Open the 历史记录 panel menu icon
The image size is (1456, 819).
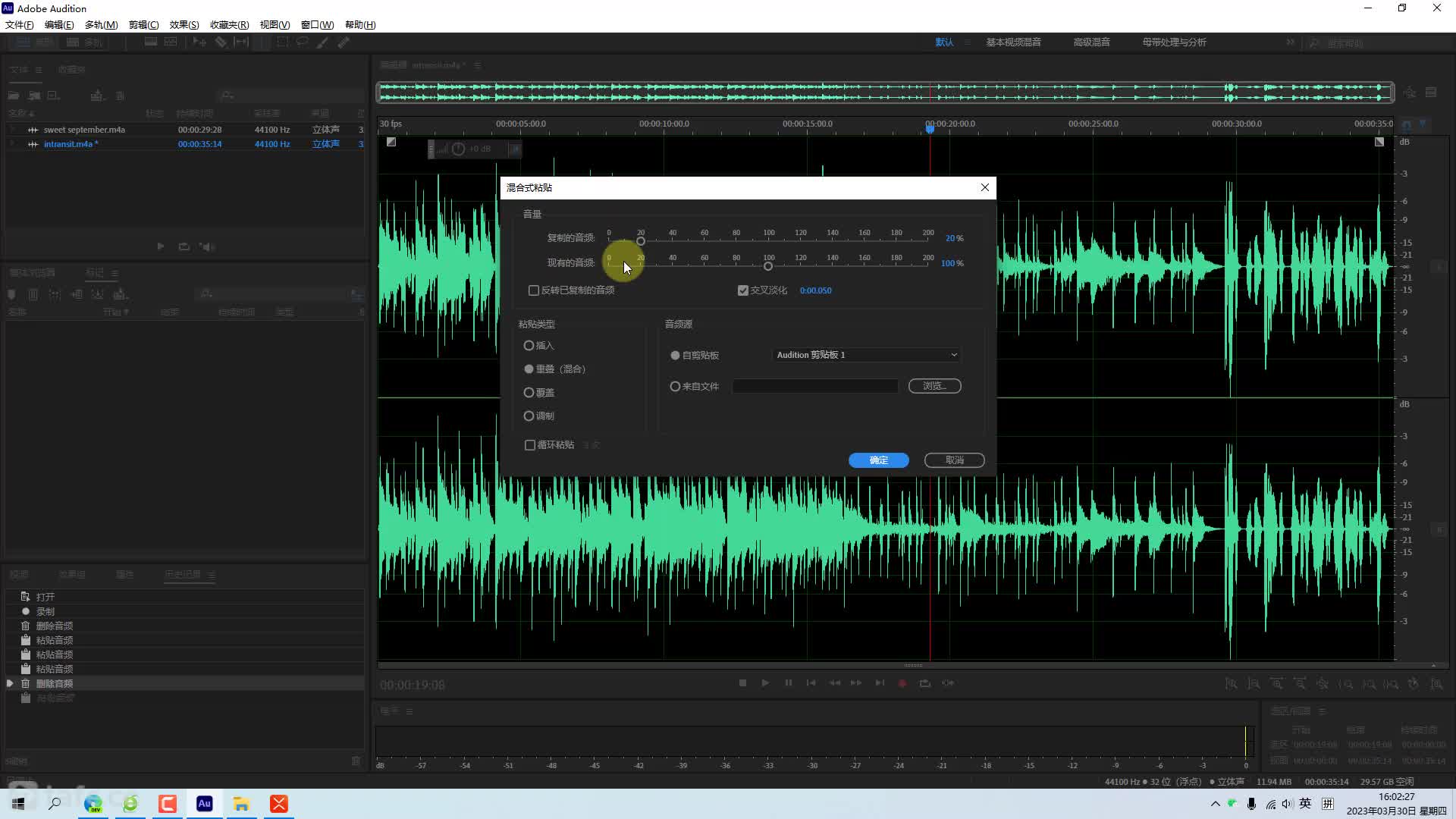[x=212, y=575]
